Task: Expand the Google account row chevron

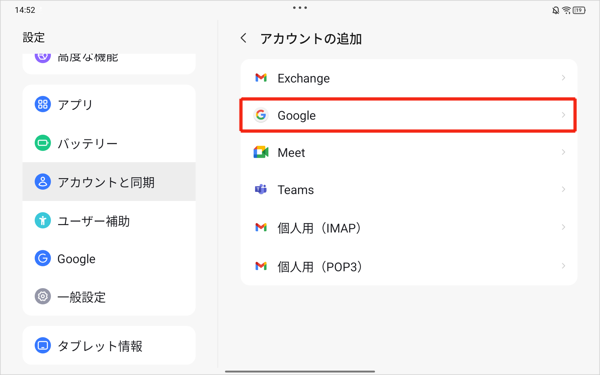Action: click(x=563, y=115)
